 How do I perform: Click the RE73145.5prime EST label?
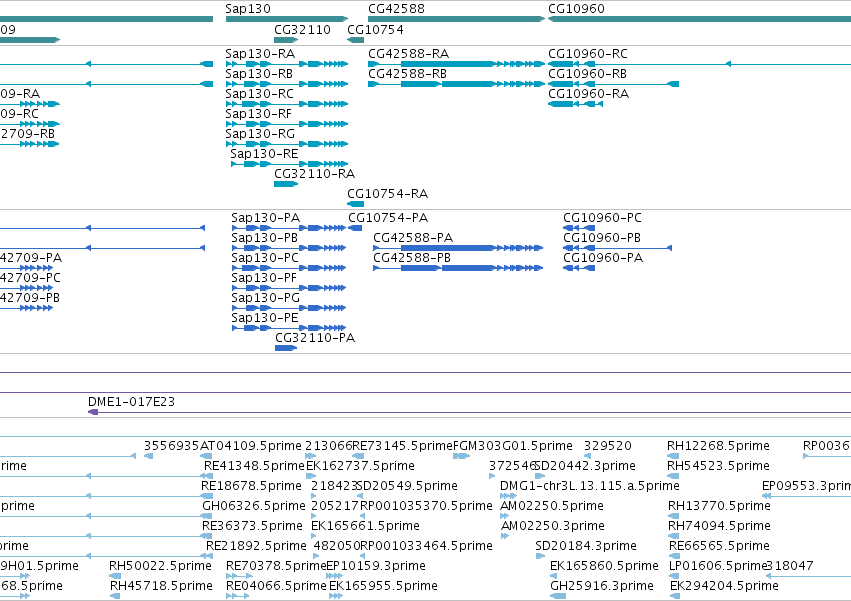[x=402, y=446]
